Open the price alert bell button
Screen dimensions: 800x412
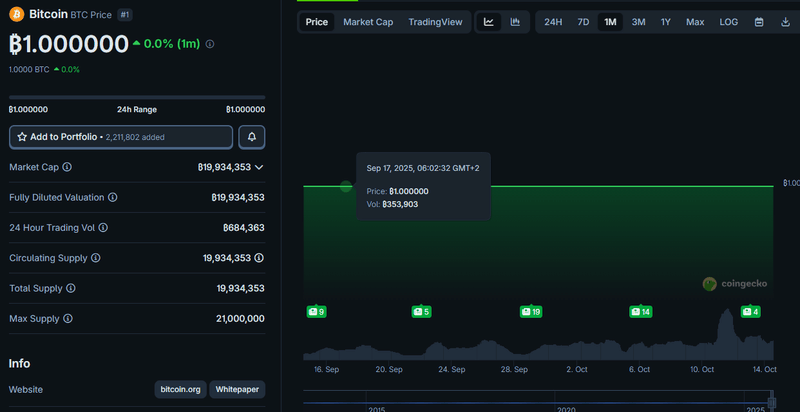coord(252,137)
